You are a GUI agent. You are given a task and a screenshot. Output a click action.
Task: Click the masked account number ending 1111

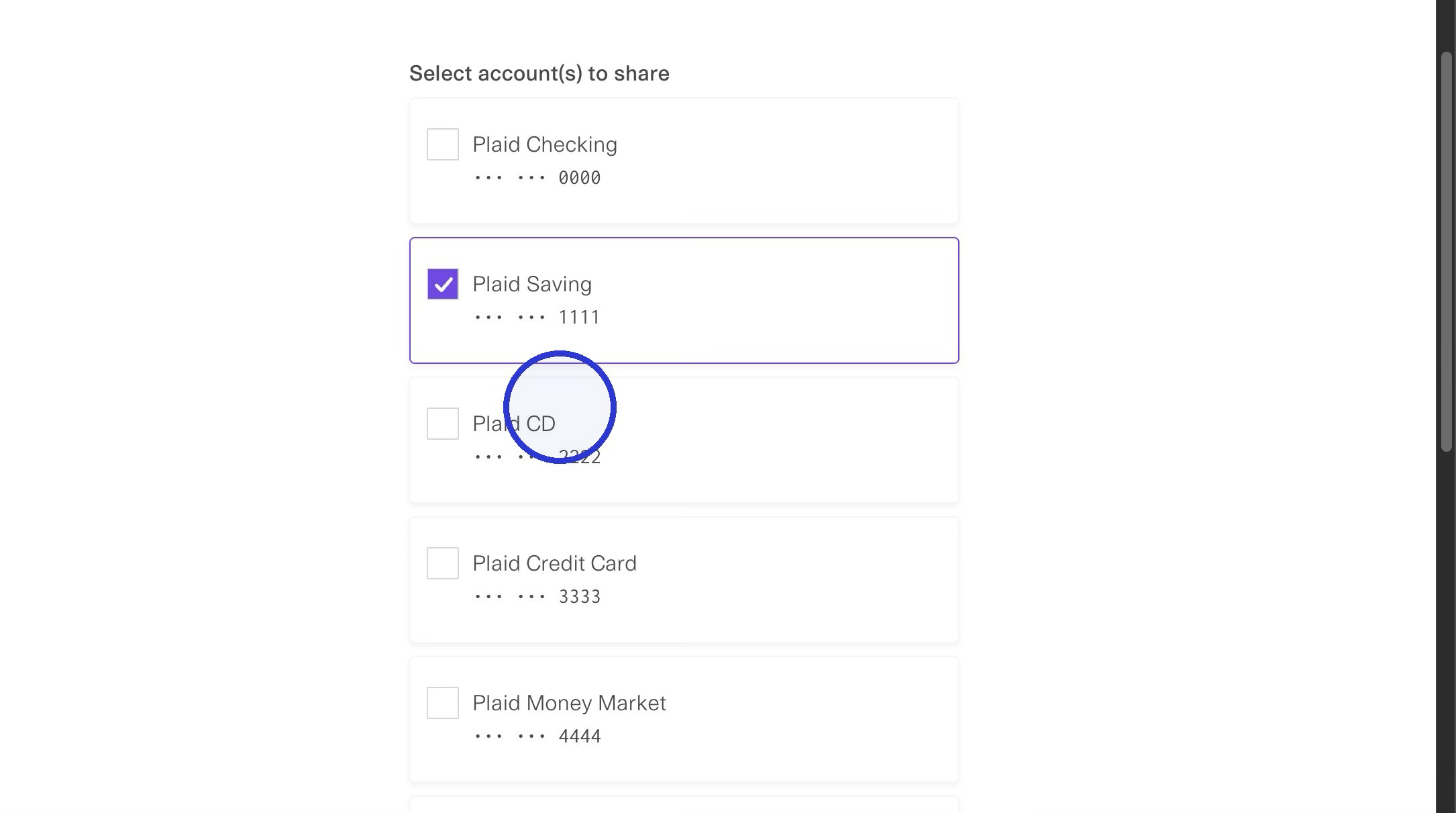pyautogui.click(x=537, y=318)
